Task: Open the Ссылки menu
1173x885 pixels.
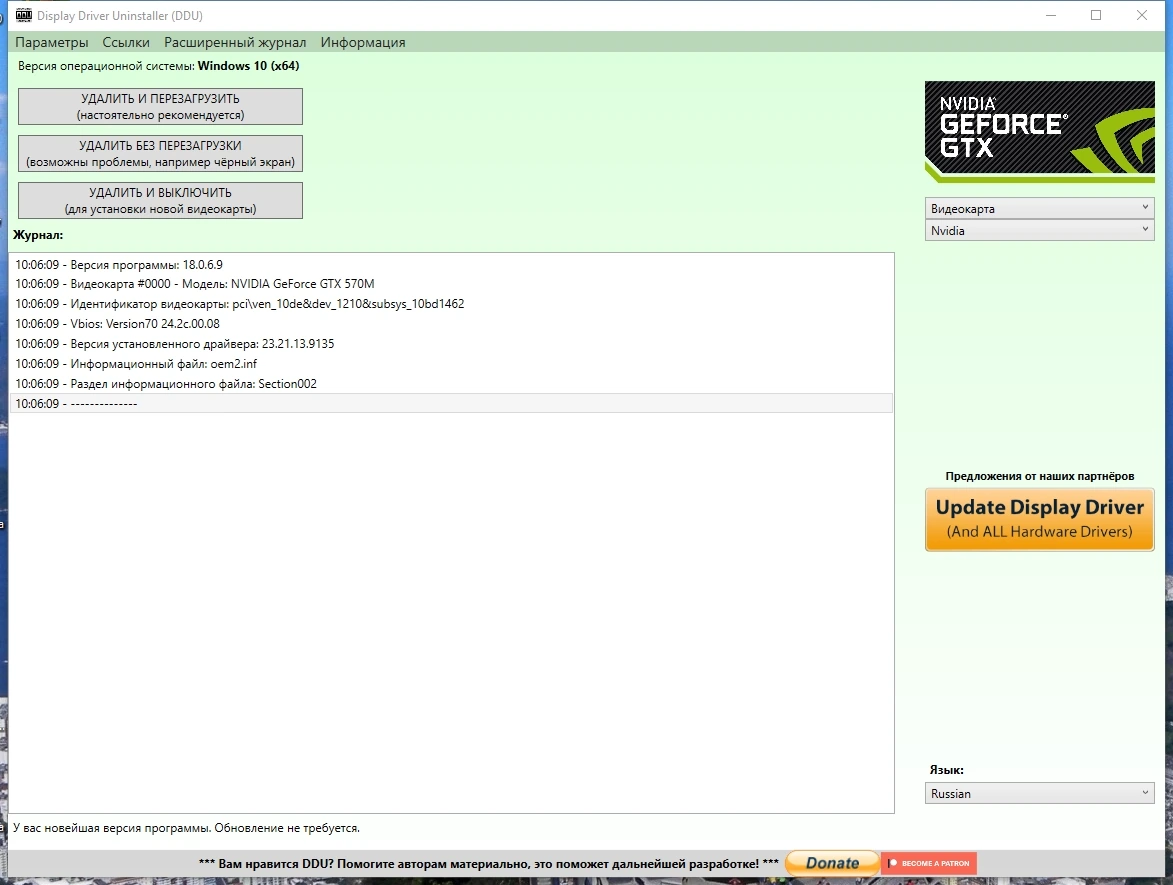Action: coord(126,43)
